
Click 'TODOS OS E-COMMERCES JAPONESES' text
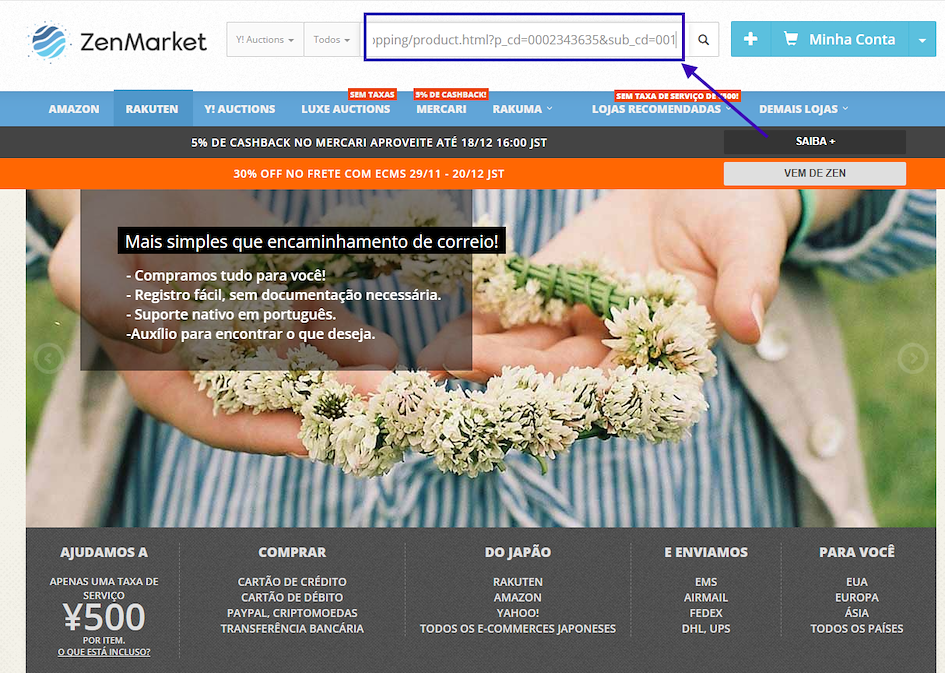pos(518,628)
